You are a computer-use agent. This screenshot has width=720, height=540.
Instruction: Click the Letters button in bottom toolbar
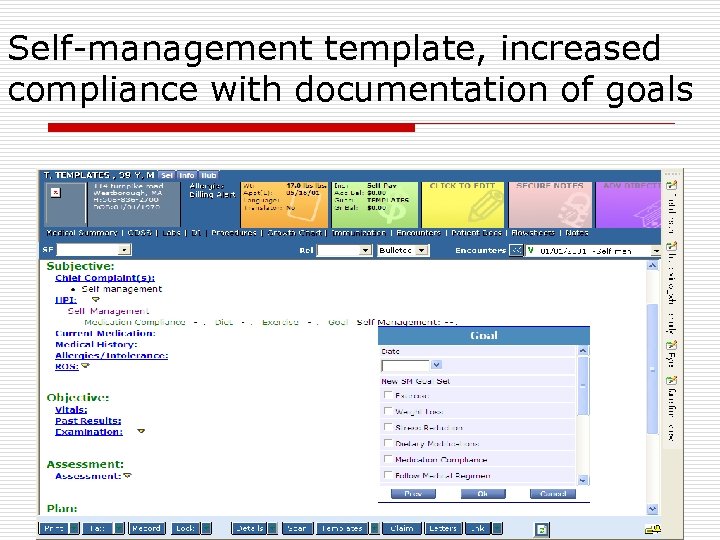tap(443, 529)
